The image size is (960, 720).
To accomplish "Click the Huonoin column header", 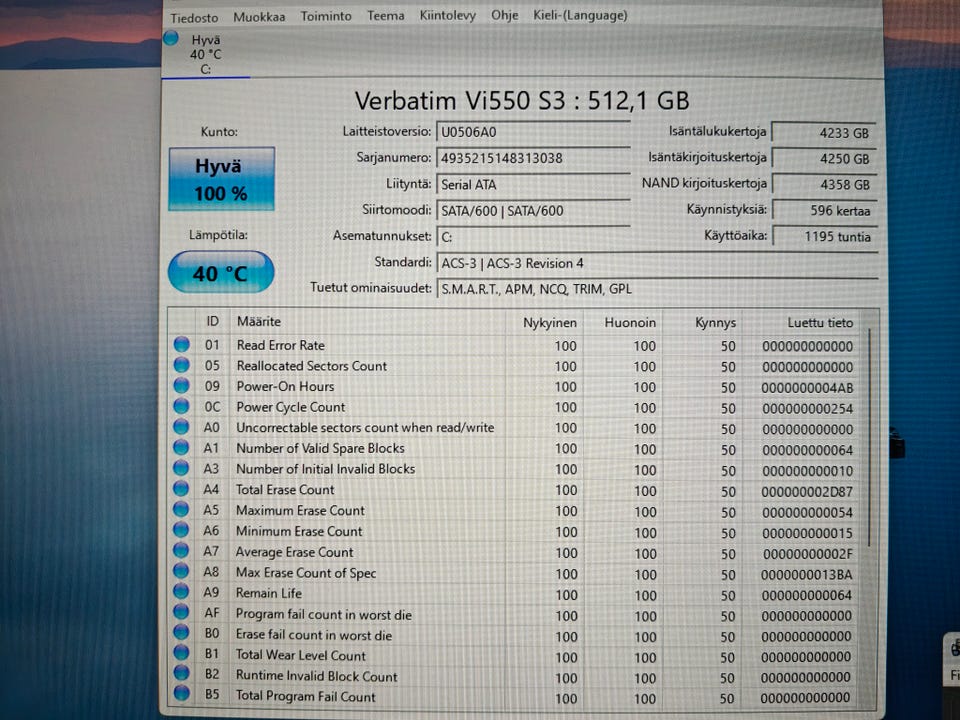I will pyautogui.click(x=630, y=323).
